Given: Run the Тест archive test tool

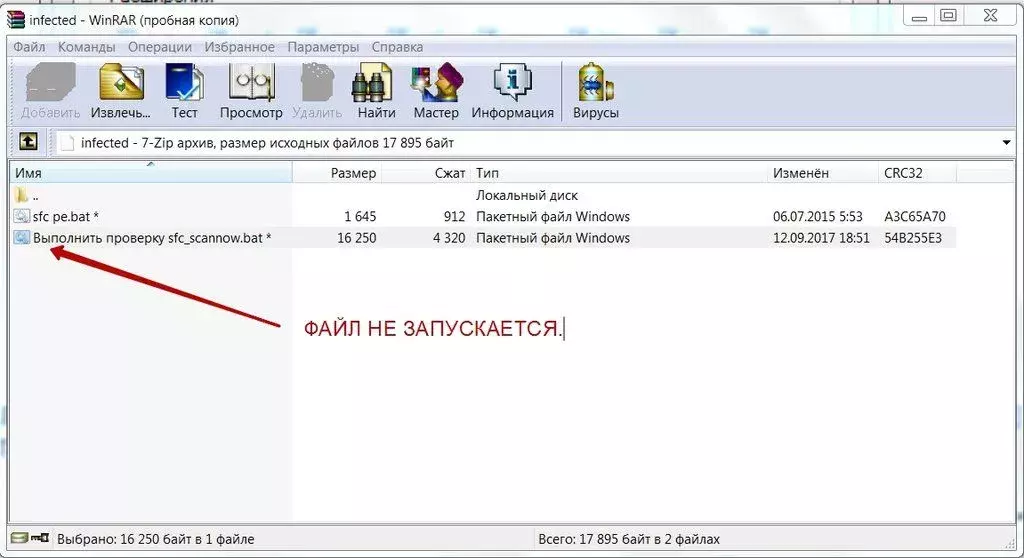Looking at the screenshot, I should click(x=184, y=83).
